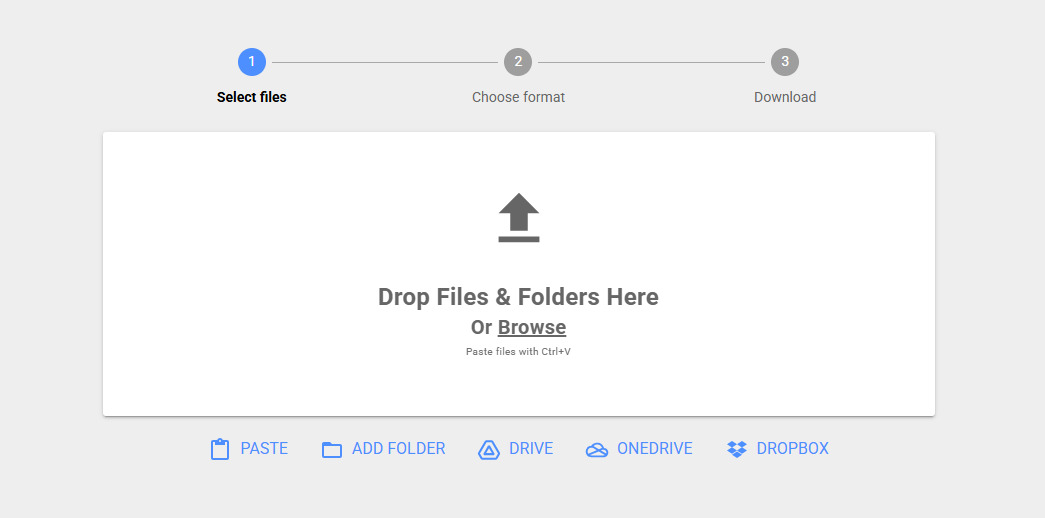Click the DRIVE button label
The width and height of the screenshot is (1045, 518).
click(531, 449)
